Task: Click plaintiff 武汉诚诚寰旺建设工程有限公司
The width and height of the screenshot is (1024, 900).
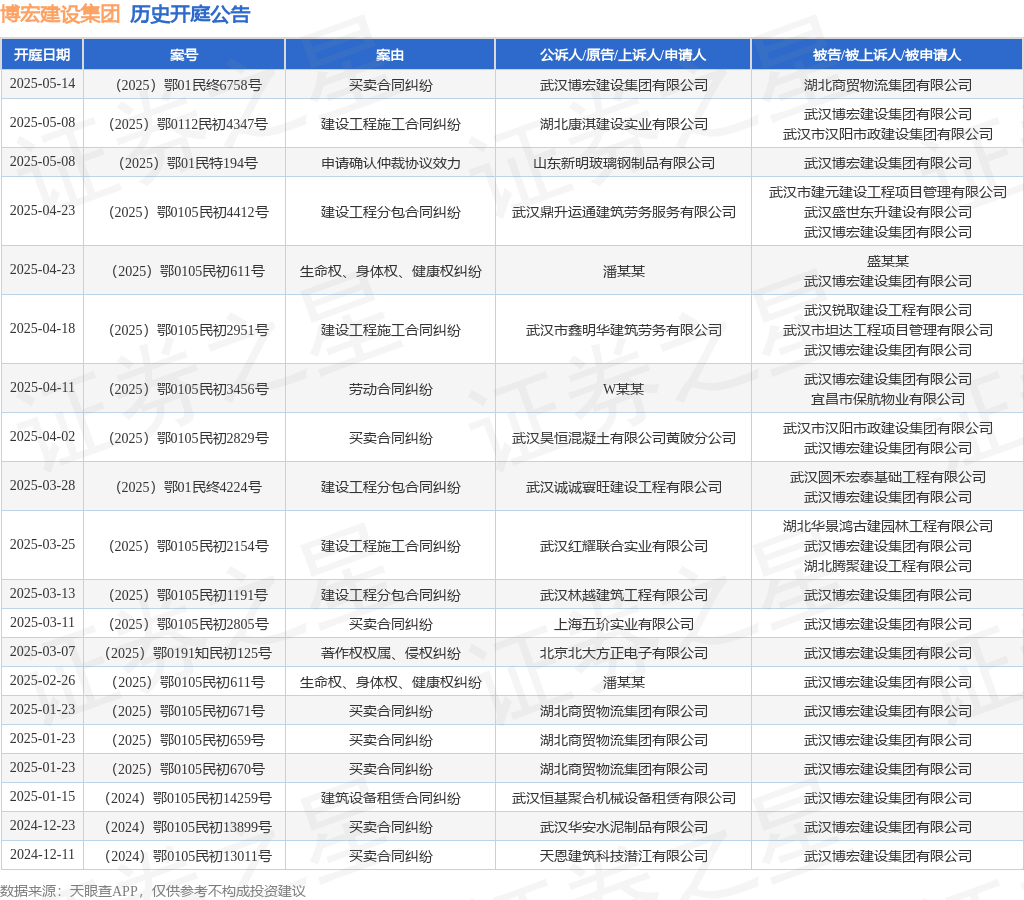Action: point(624,487)
